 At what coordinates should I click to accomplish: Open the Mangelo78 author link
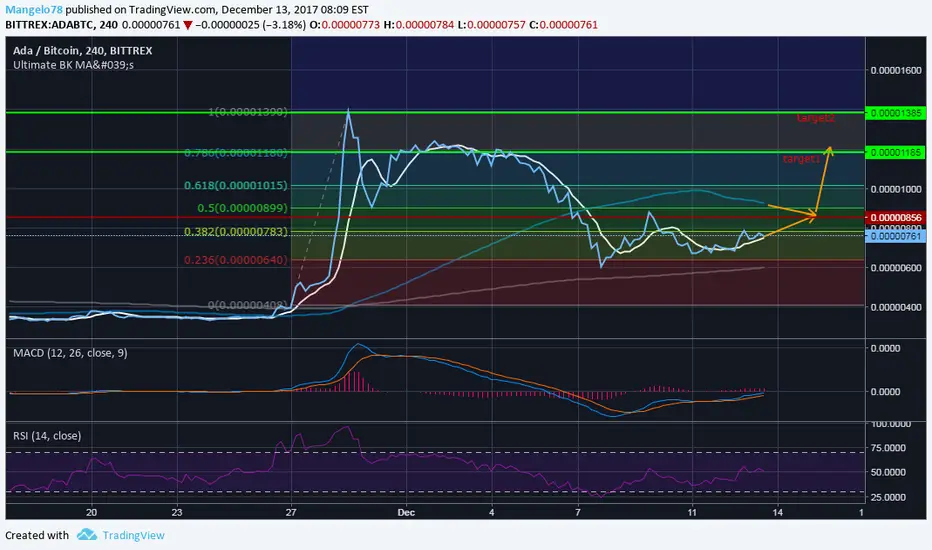[x=33, y=10]
